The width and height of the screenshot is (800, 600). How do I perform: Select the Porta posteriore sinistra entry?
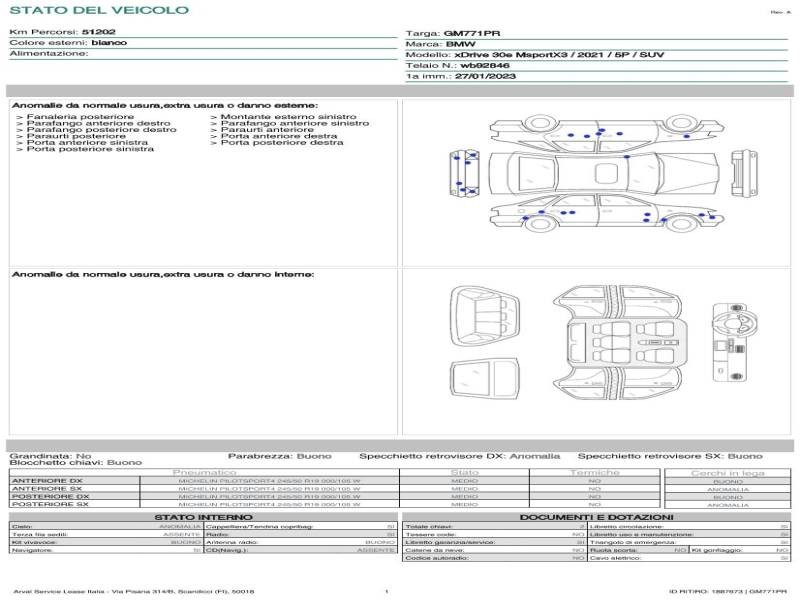85,149
